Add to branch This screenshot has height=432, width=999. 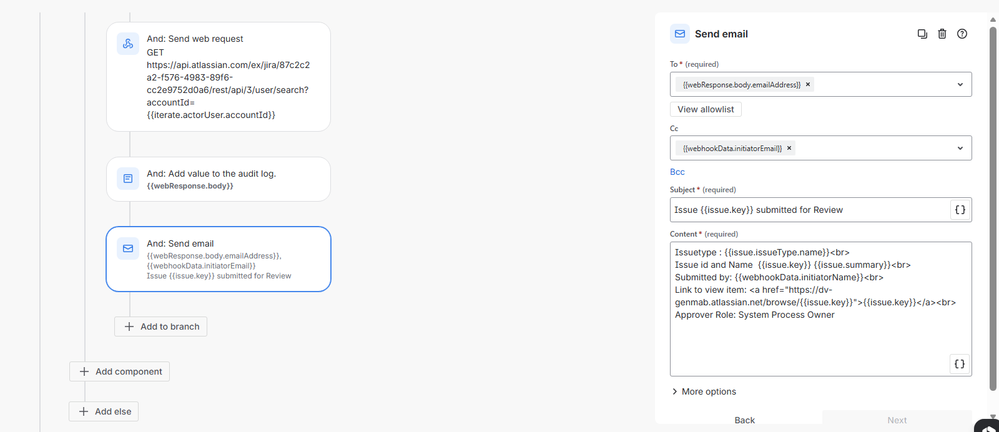(161, 326)
